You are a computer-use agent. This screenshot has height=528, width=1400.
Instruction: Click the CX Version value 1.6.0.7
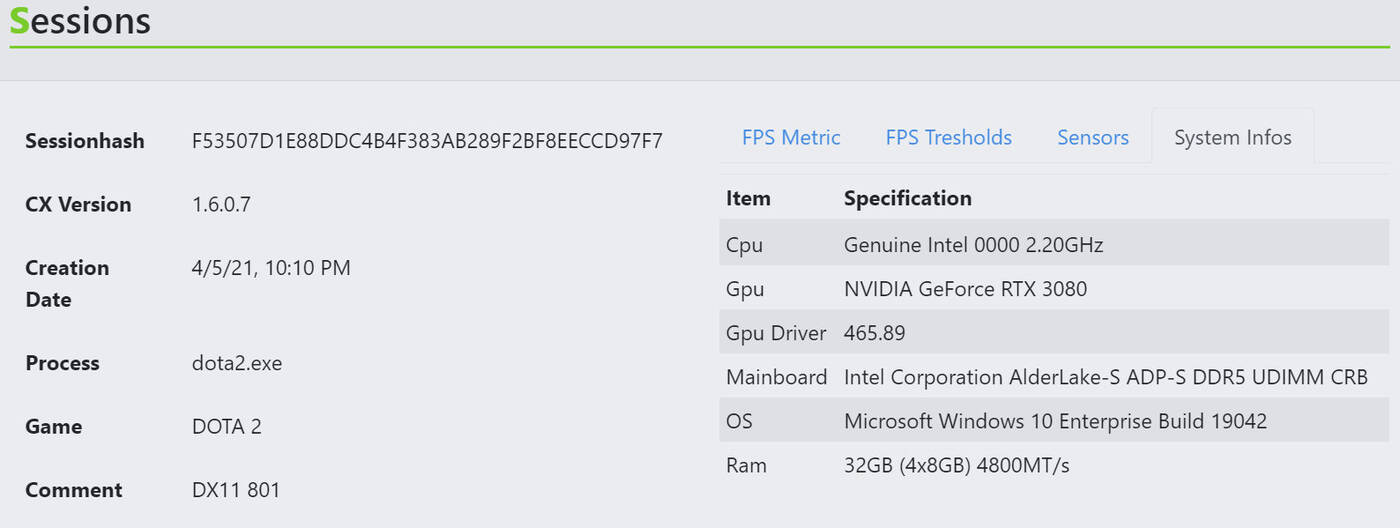pos(221,205)
